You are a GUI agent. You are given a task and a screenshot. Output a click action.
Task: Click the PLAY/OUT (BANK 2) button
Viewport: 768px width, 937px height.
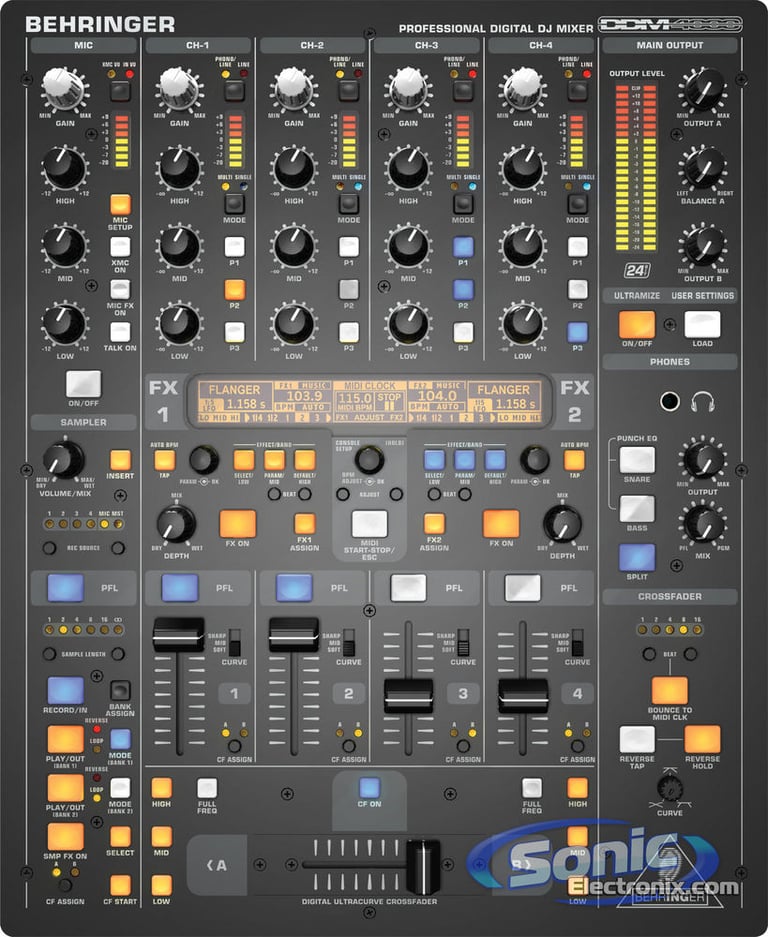click(66, 788)
